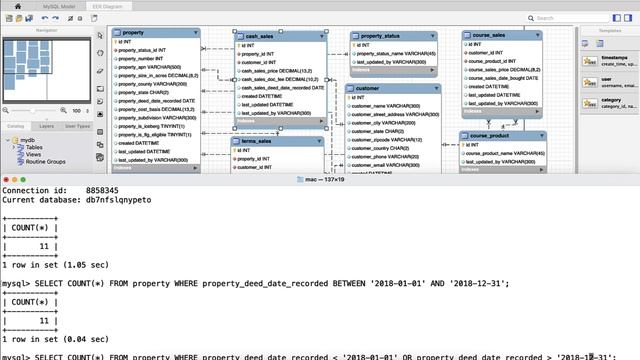
Task: Collapse the mydb schema node
Action: point(7,140)
